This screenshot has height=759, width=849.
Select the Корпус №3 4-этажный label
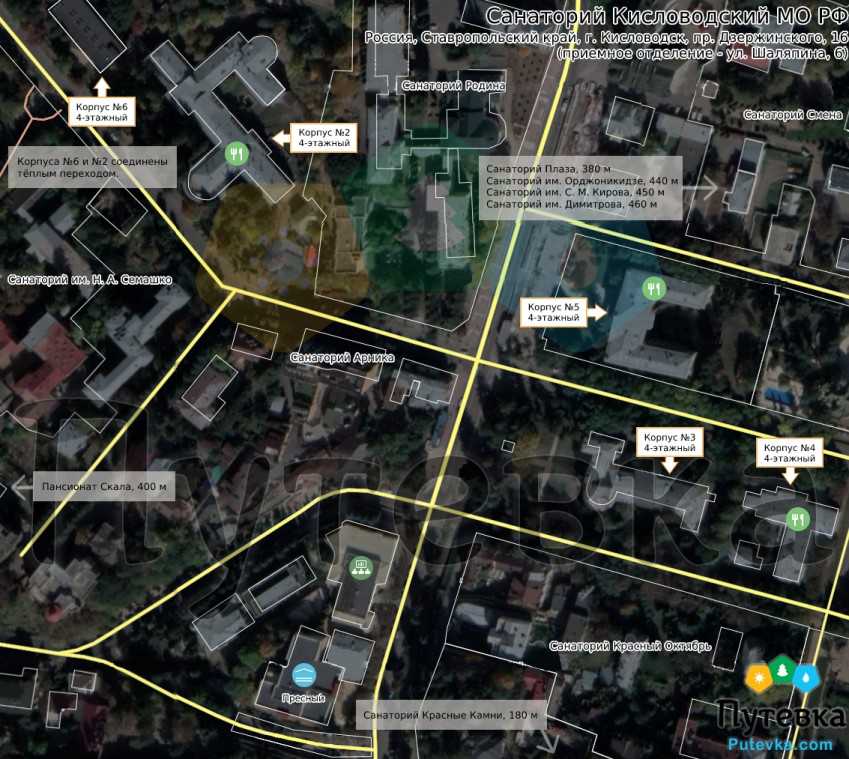(x=669, y=442)
